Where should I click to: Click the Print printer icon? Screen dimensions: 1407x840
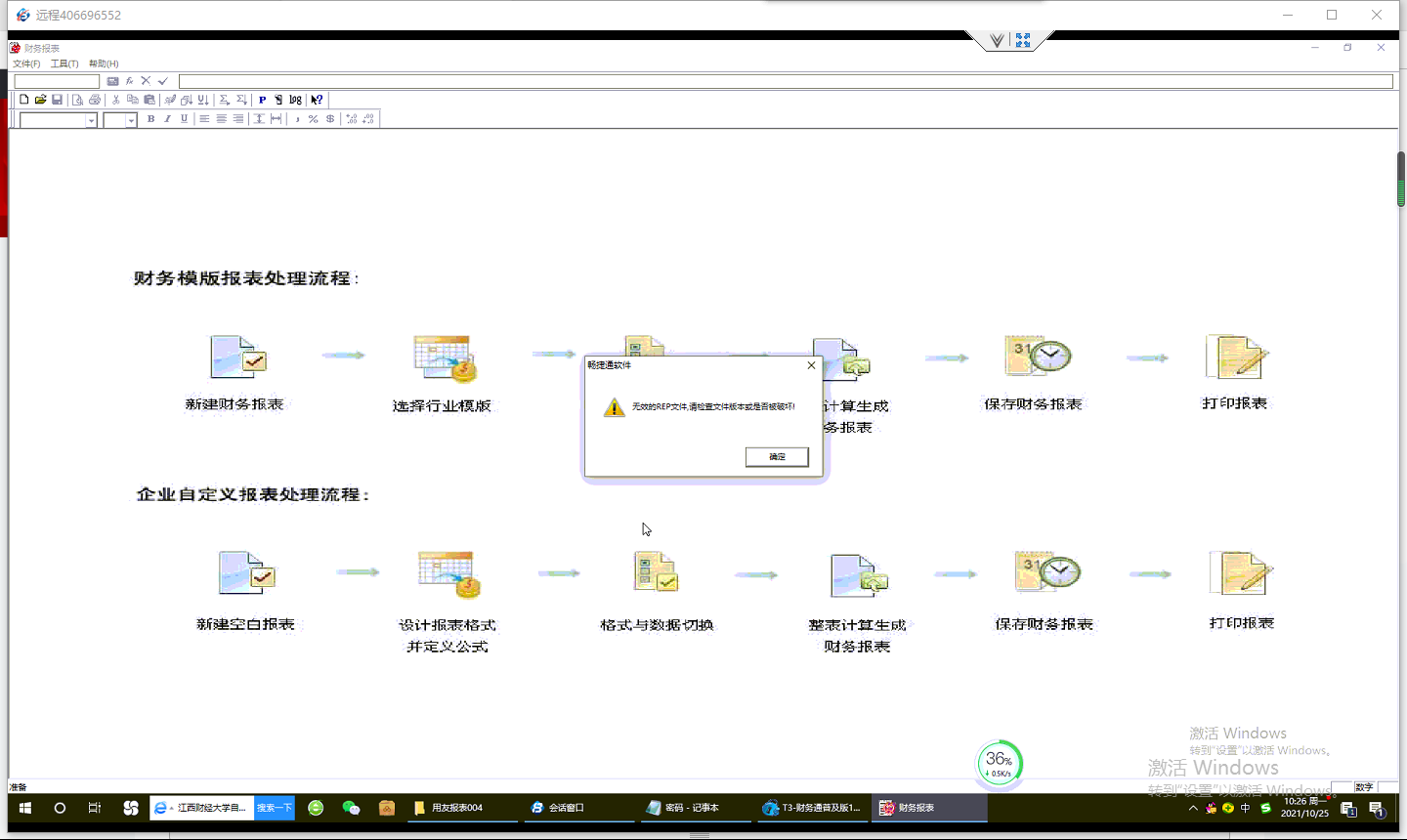click(95, 100)
